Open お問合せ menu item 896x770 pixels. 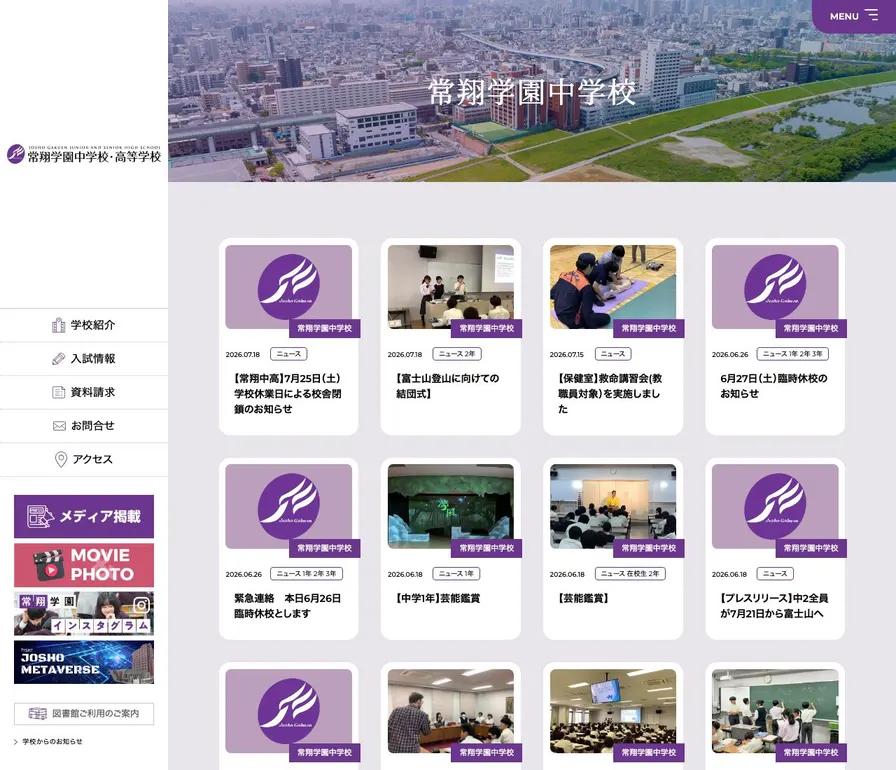[x=84, y=426]
